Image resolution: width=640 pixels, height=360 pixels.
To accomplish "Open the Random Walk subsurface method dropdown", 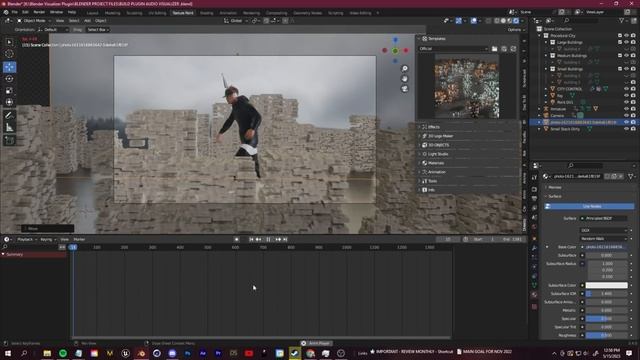I will tap(603, 239).
